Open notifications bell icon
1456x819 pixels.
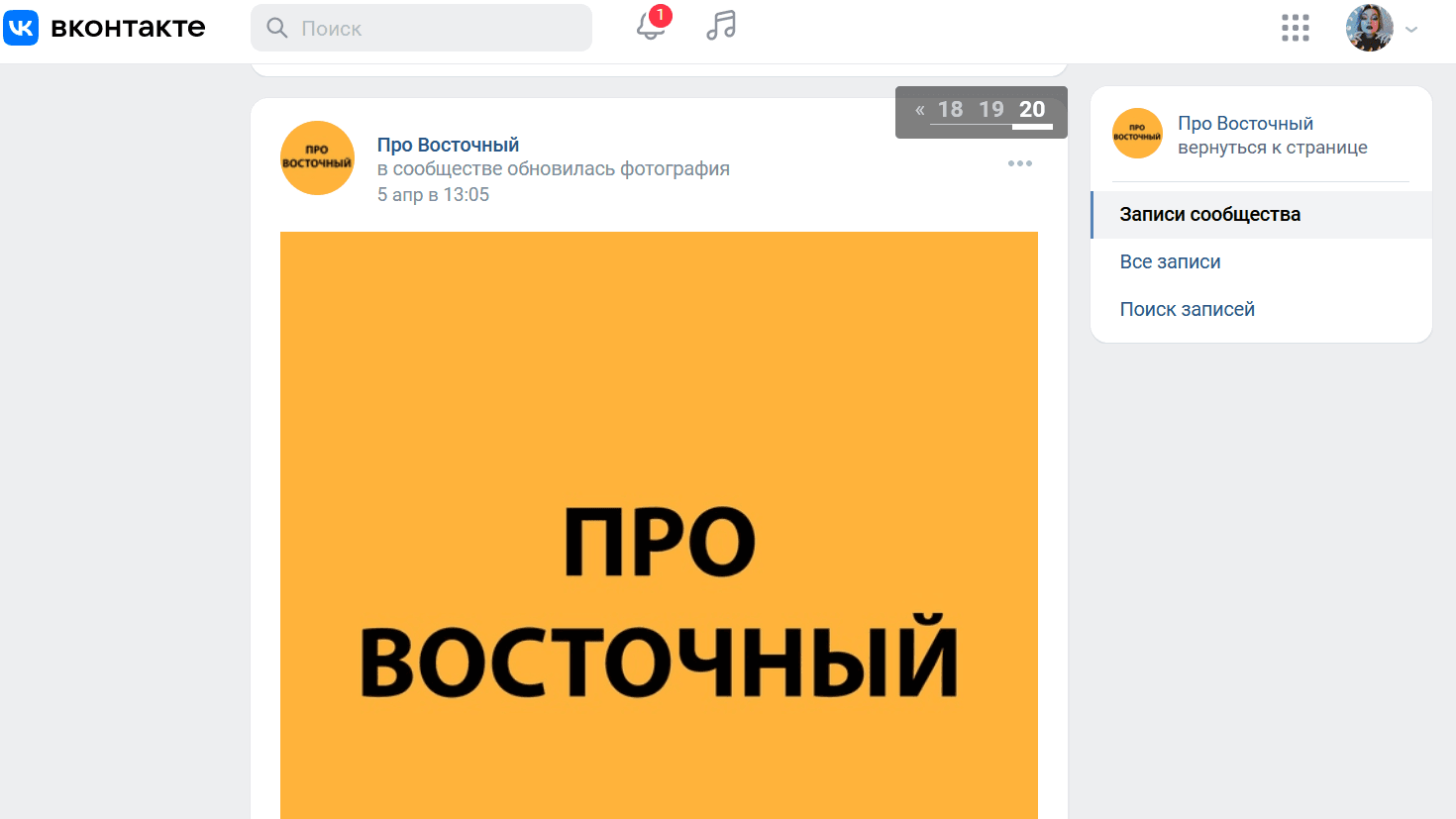(651, 26)
